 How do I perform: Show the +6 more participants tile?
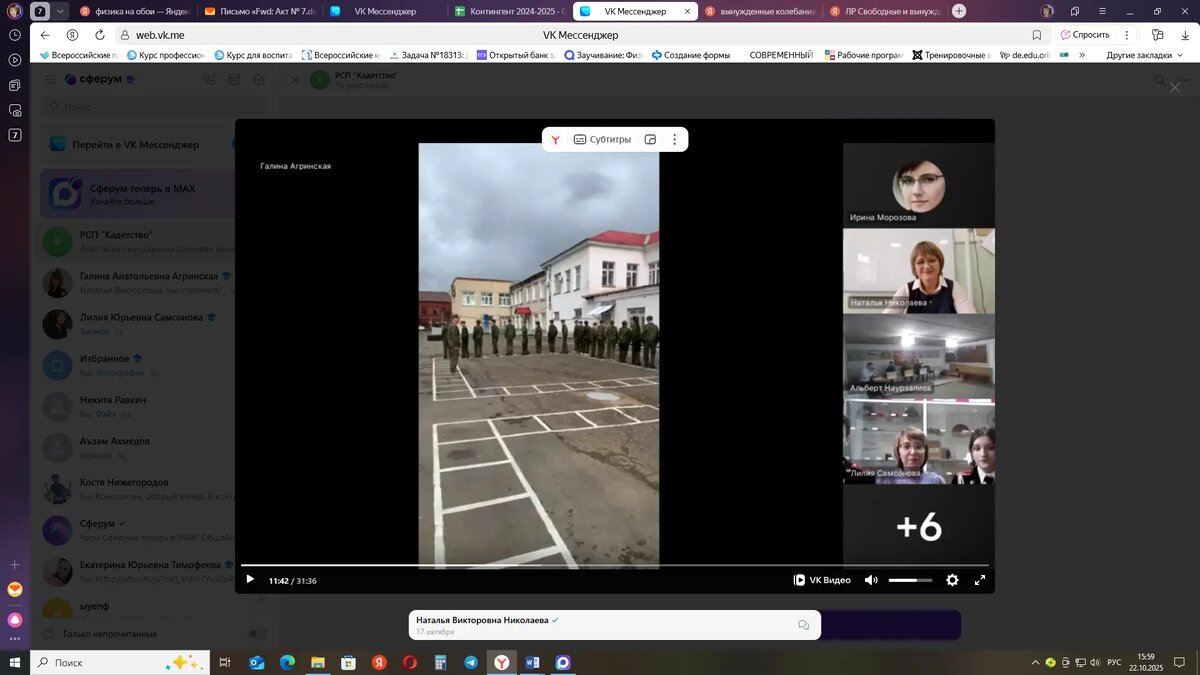(919, 527)
